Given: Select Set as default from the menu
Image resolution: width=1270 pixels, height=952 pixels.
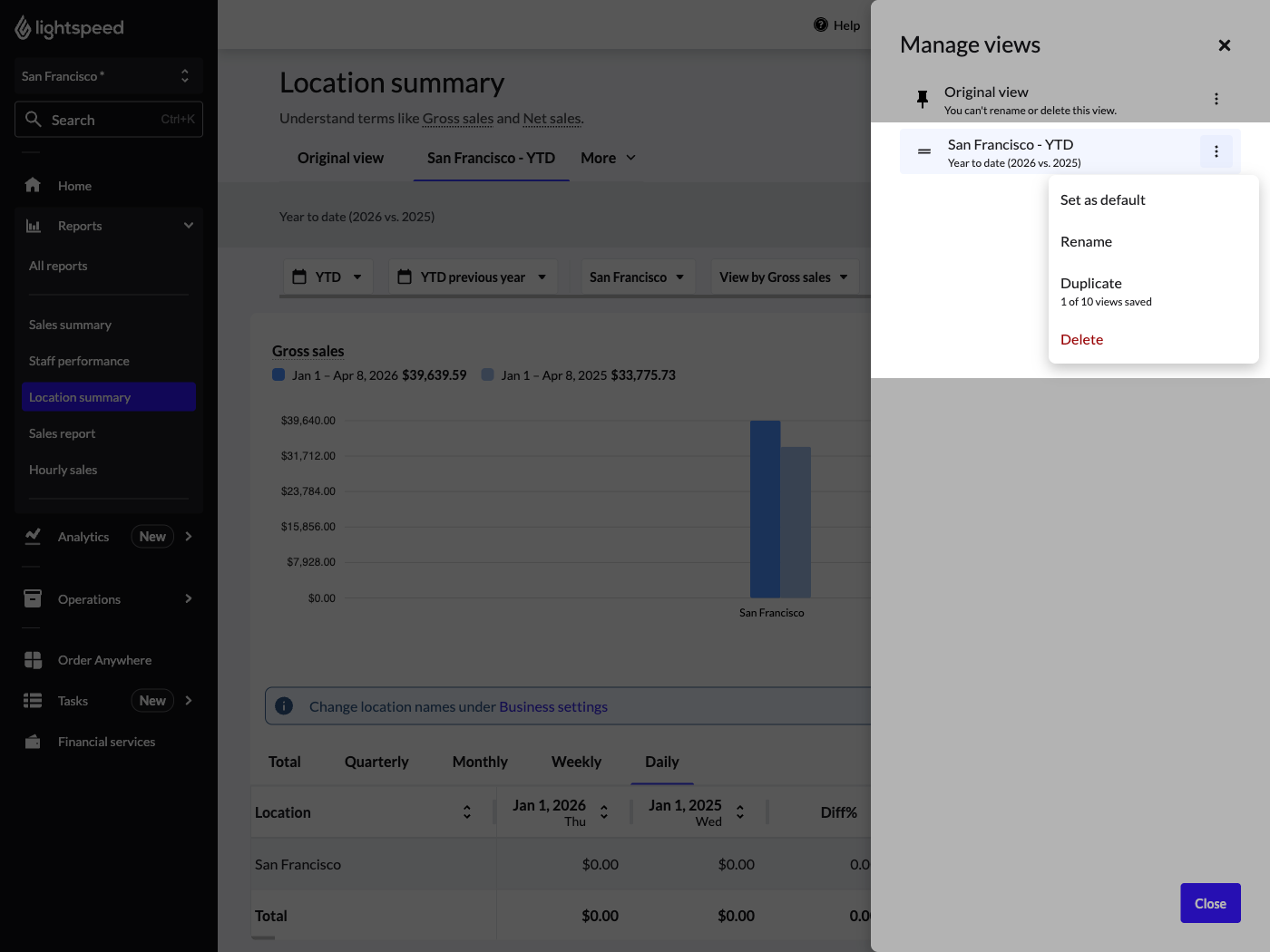Looking at the screenshot, I should click(x=1102, y=199).
